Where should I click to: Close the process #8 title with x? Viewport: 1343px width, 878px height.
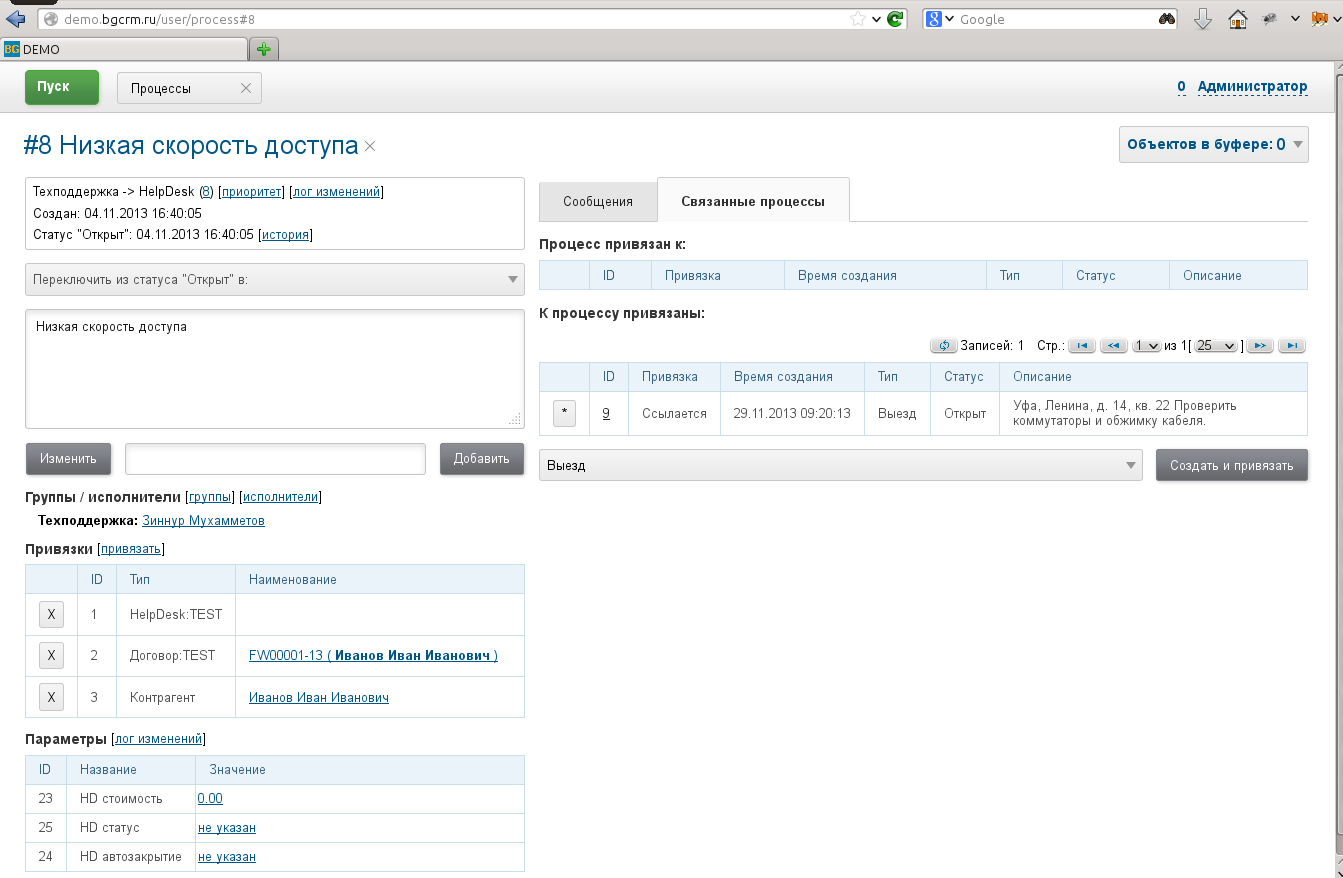coord(370,147)
